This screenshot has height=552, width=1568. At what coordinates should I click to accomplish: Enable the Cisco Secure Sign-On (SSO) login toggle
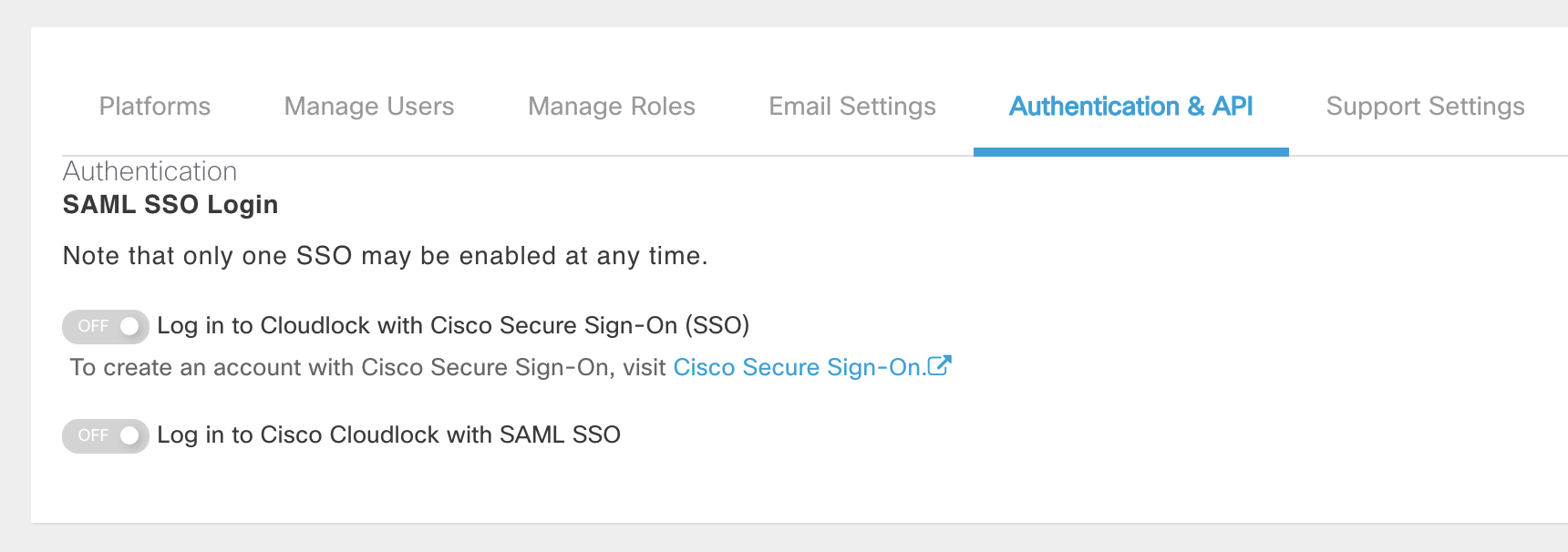(105, 326)
